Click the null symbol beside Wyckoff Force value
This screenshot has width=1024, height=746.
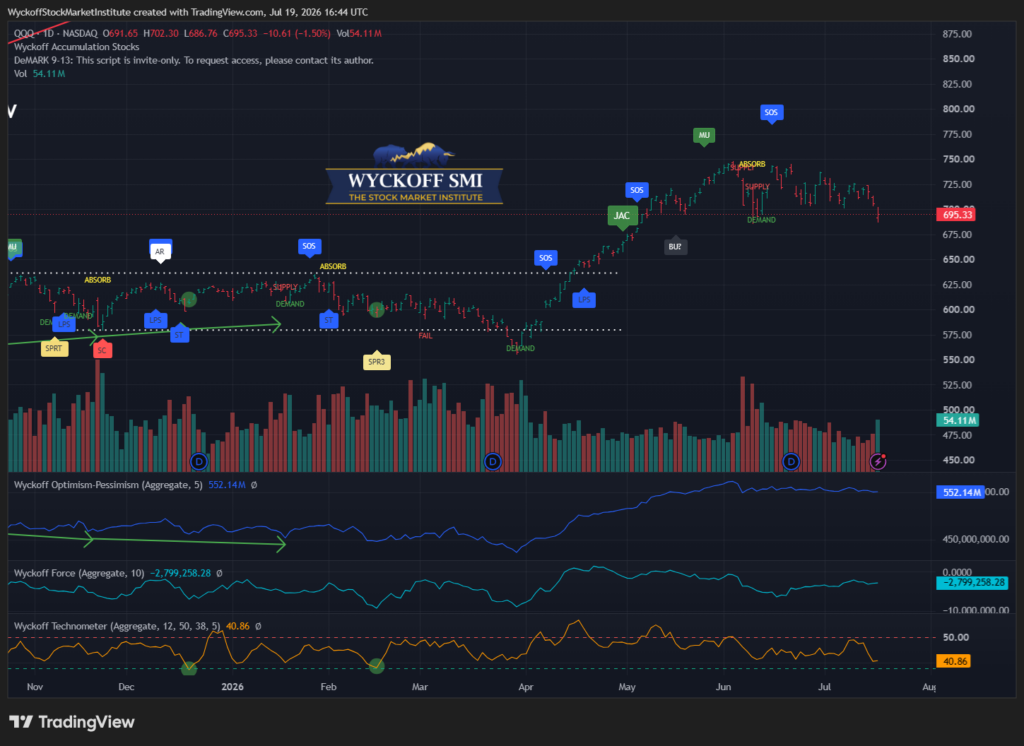[219, 573]
